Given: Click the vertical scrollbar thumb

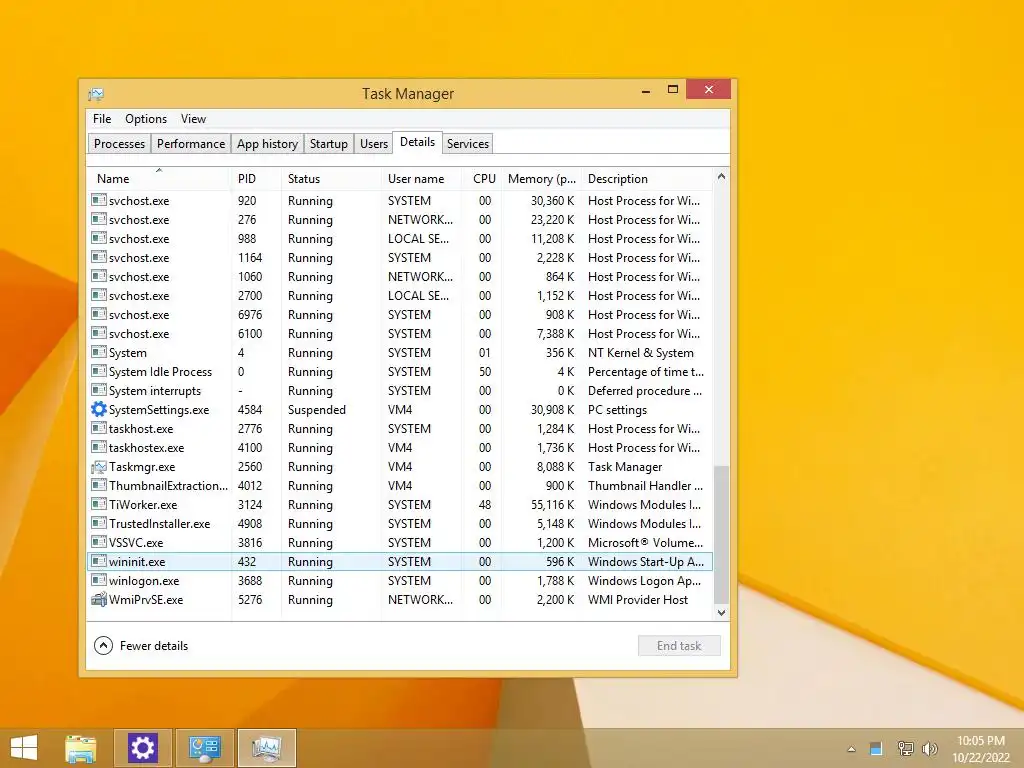Looking at the screenshot, I should click(x=722, y=535).
